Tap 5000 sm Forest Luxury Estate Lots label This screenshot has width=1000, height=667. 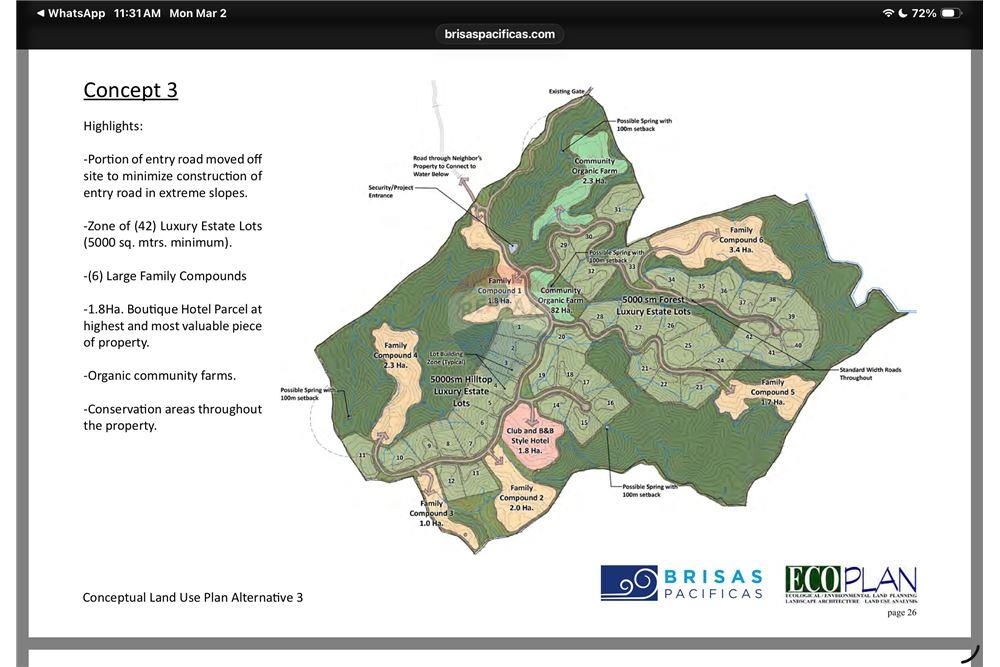point(653,305)
